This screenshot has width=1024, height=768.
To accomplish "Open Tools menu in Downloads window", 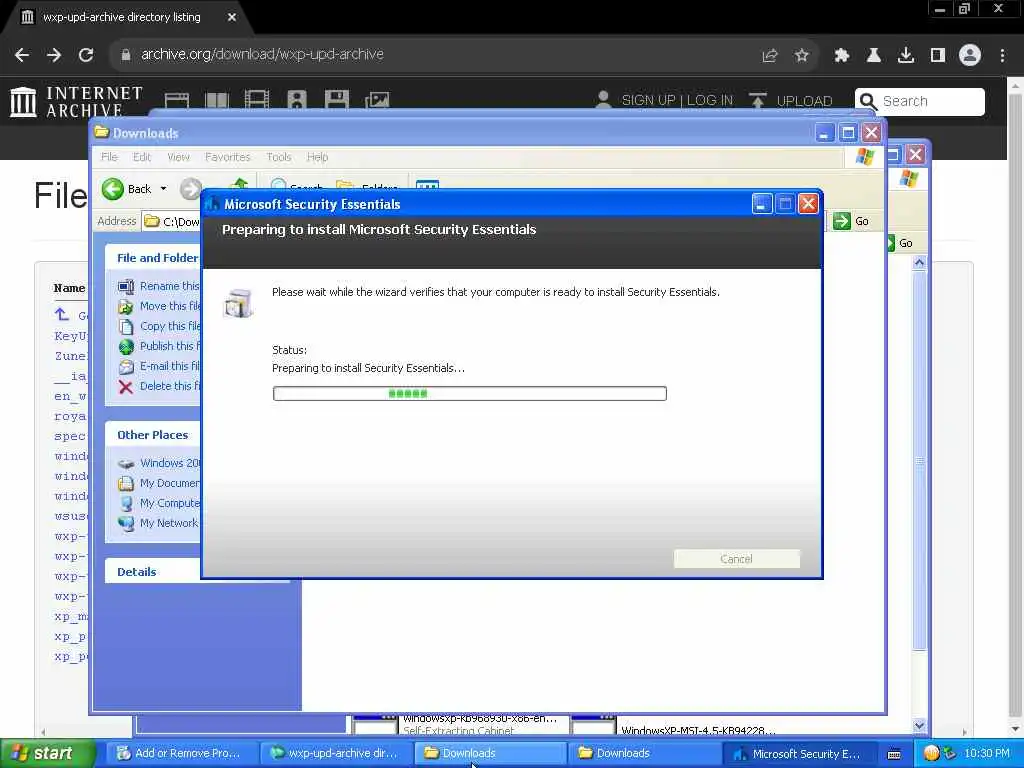I will pyautogui.click(x=279, y=157).
